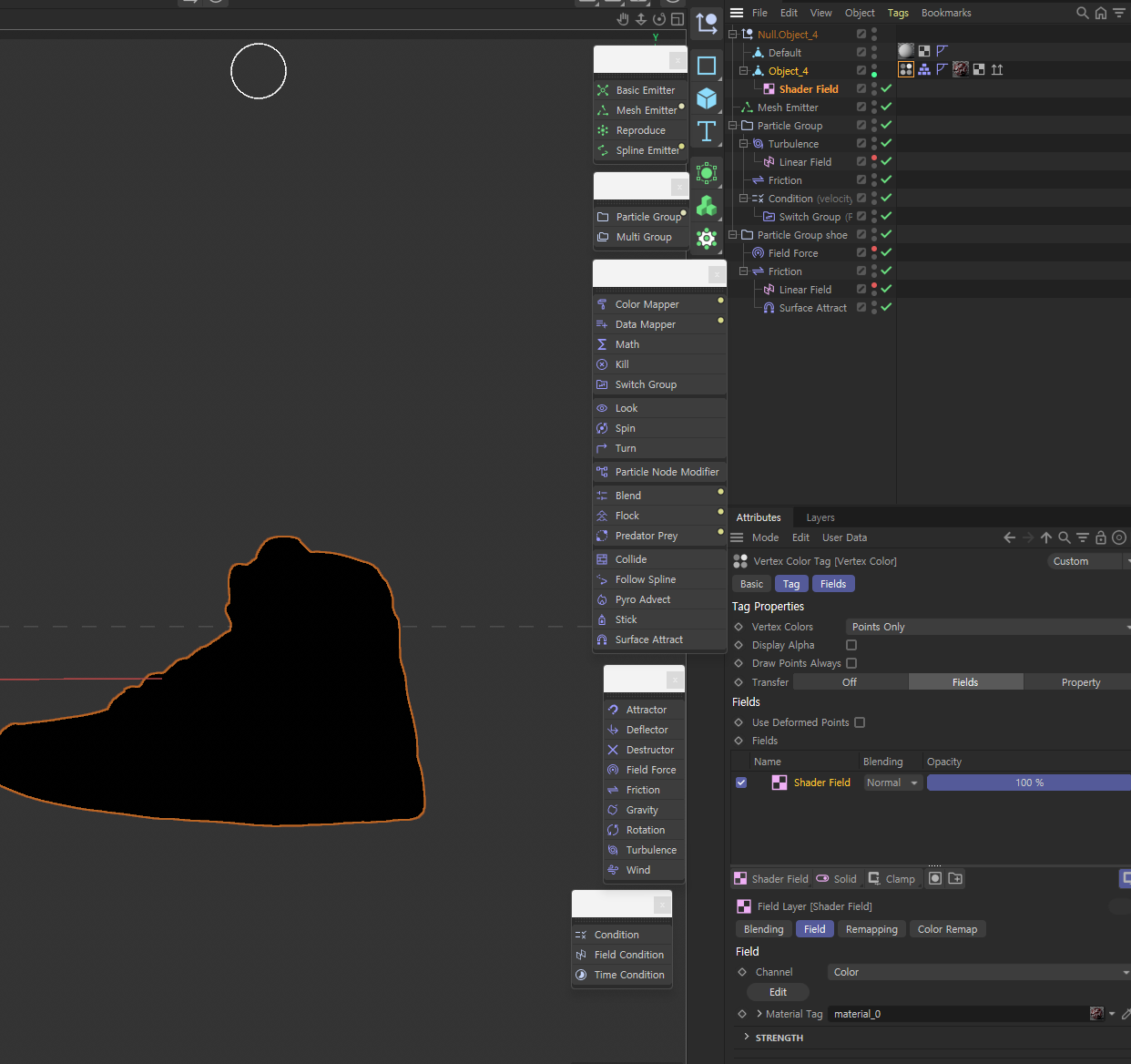
Task: Click the vertex color tag on Object_4
Action: tap(906, 69)
